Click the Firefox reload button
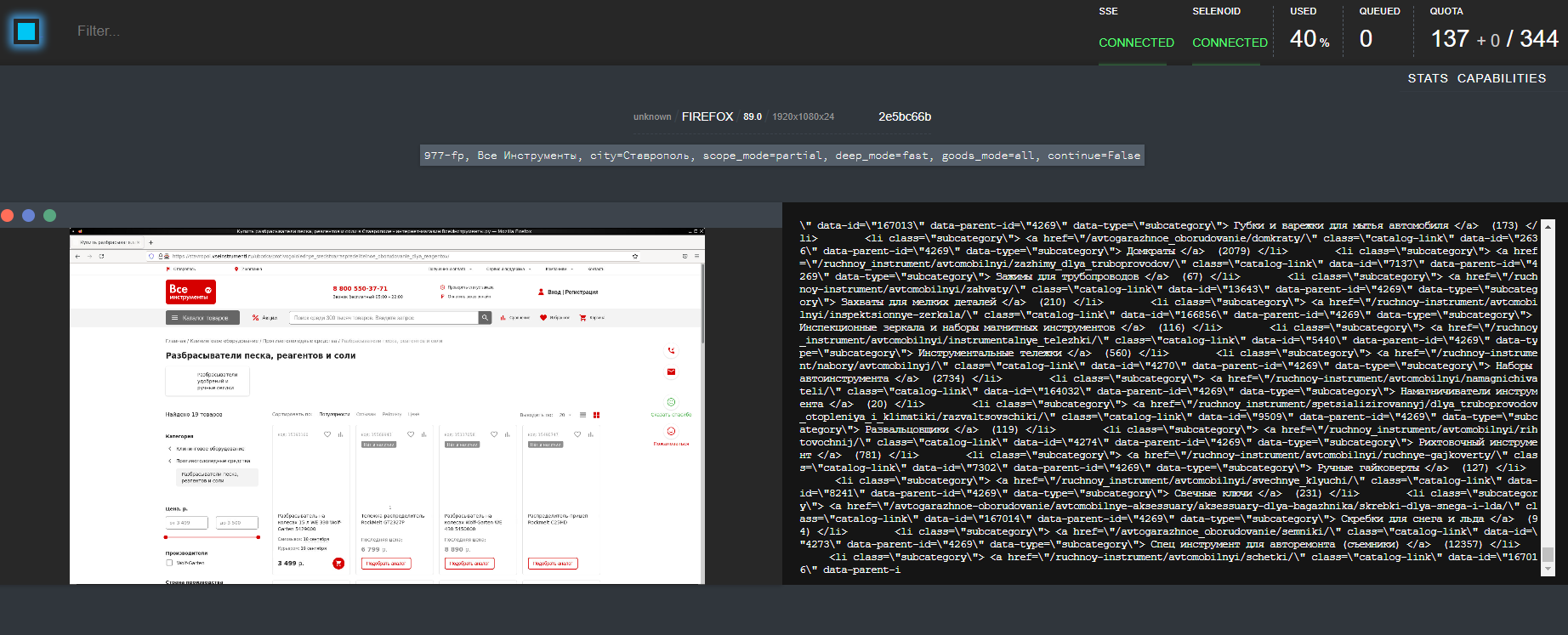Image resolution: width=1568 pixels, height=635 pixels. click(x=101, y=256)
